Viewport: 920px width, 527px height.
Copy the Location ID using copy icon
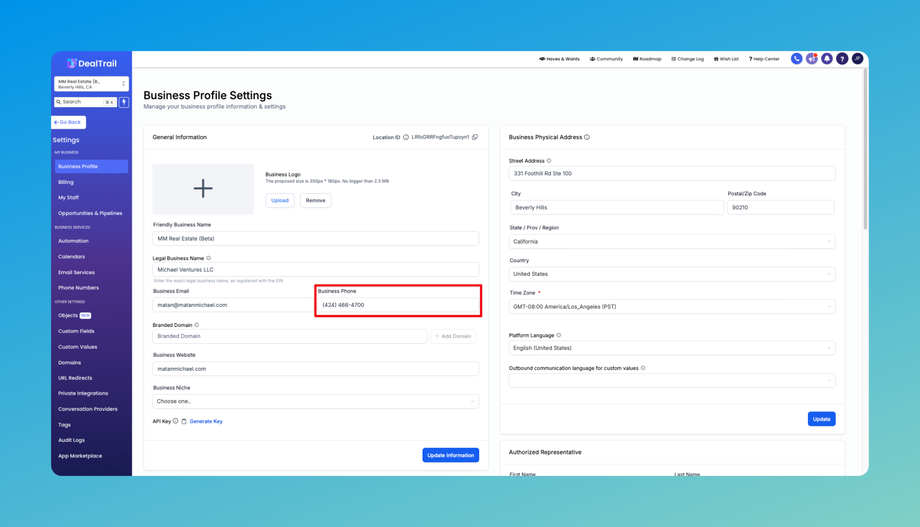coord(475,137)
